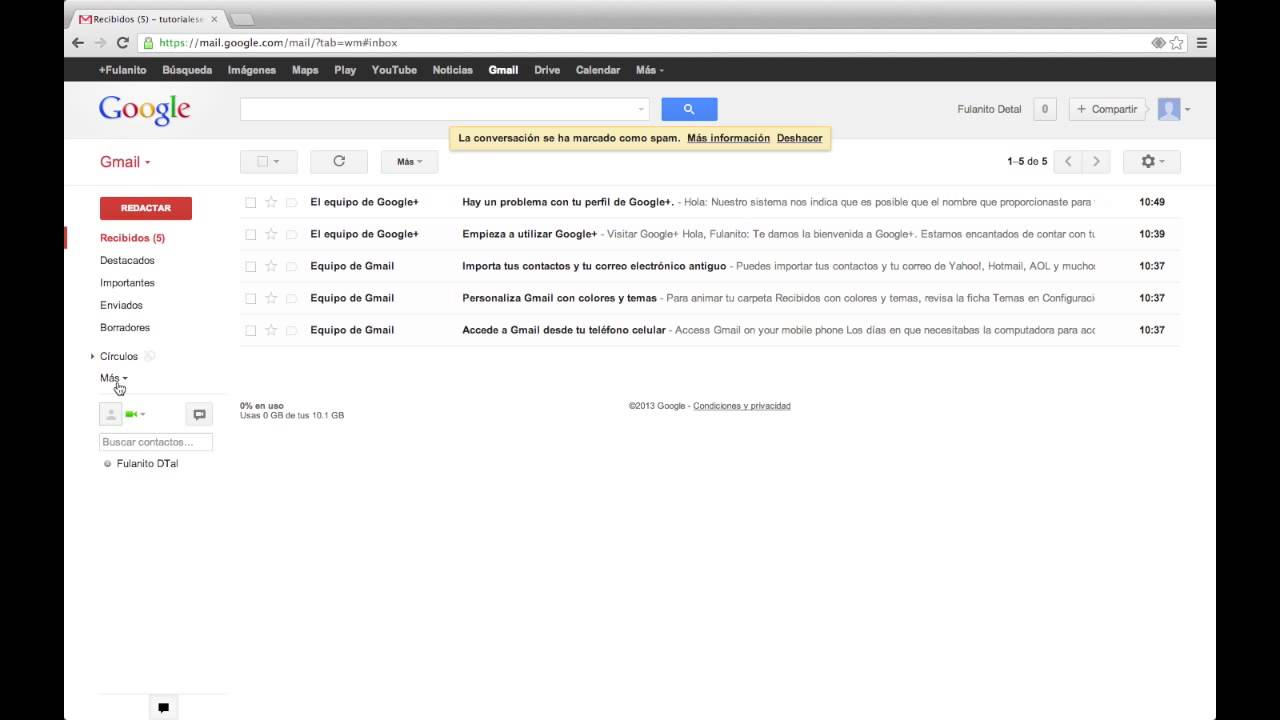
Task: Expand the Círculos section triangle
Action: point(93,356)
